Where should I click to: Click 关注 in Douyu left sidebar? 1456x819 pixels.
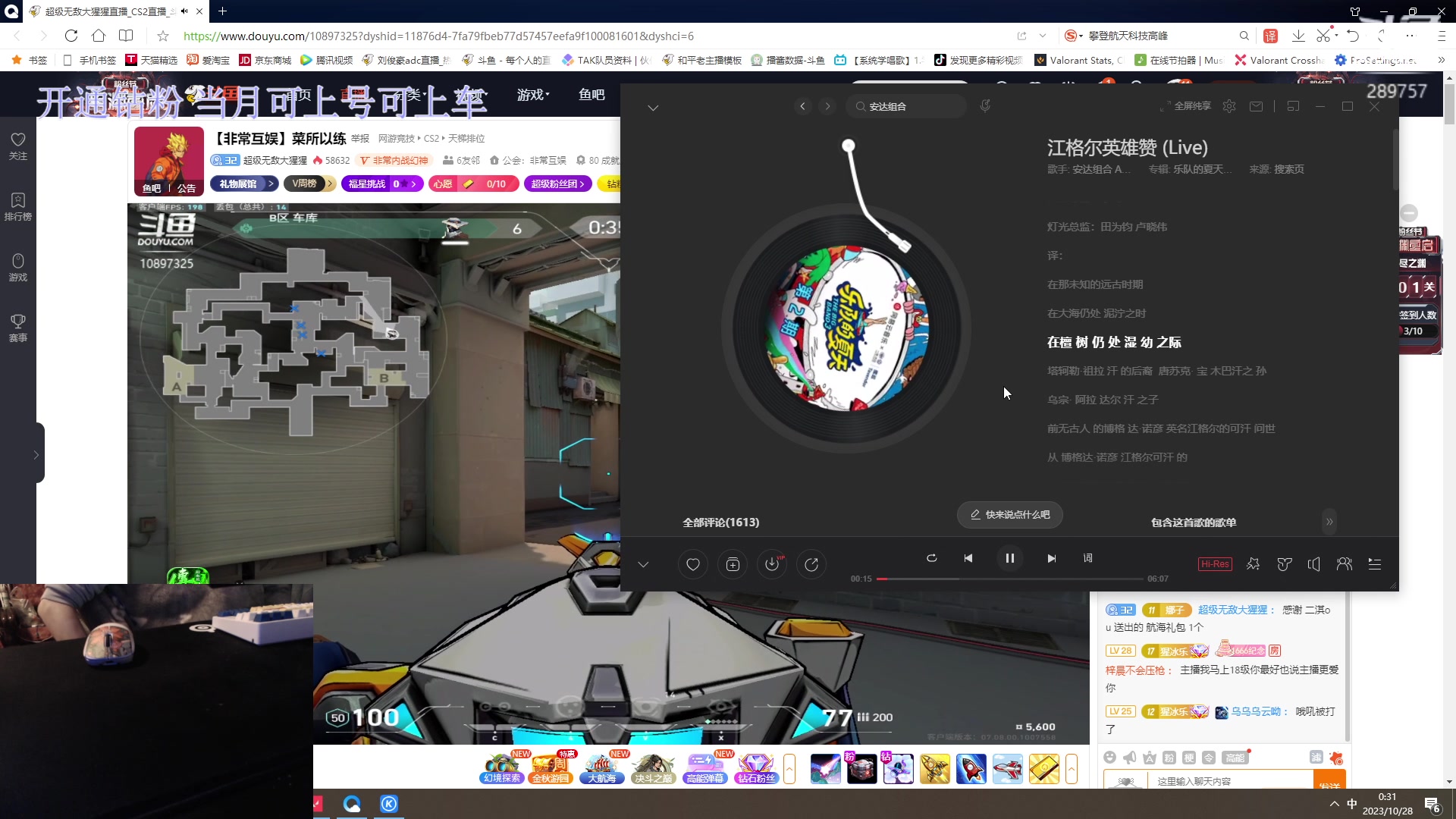18,146
